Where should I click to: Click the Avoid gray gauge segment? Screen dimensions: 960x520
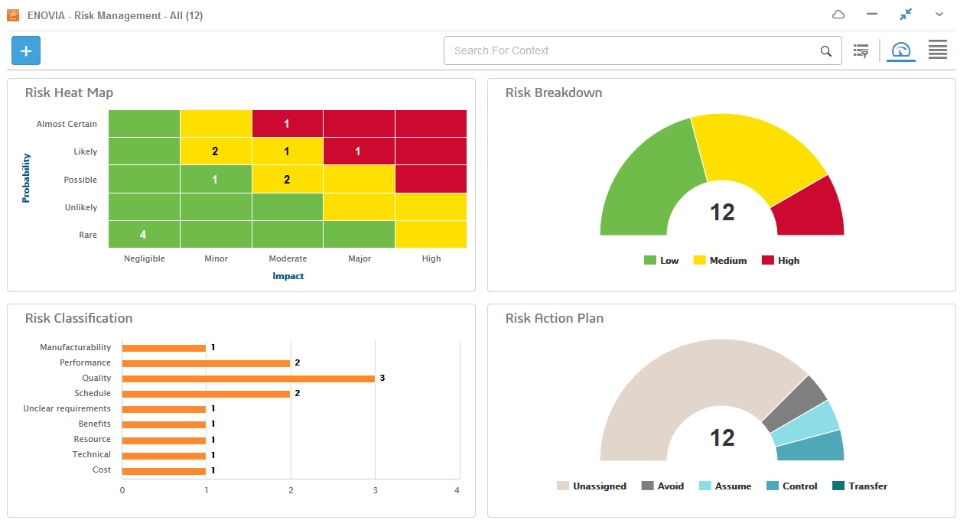796,403
